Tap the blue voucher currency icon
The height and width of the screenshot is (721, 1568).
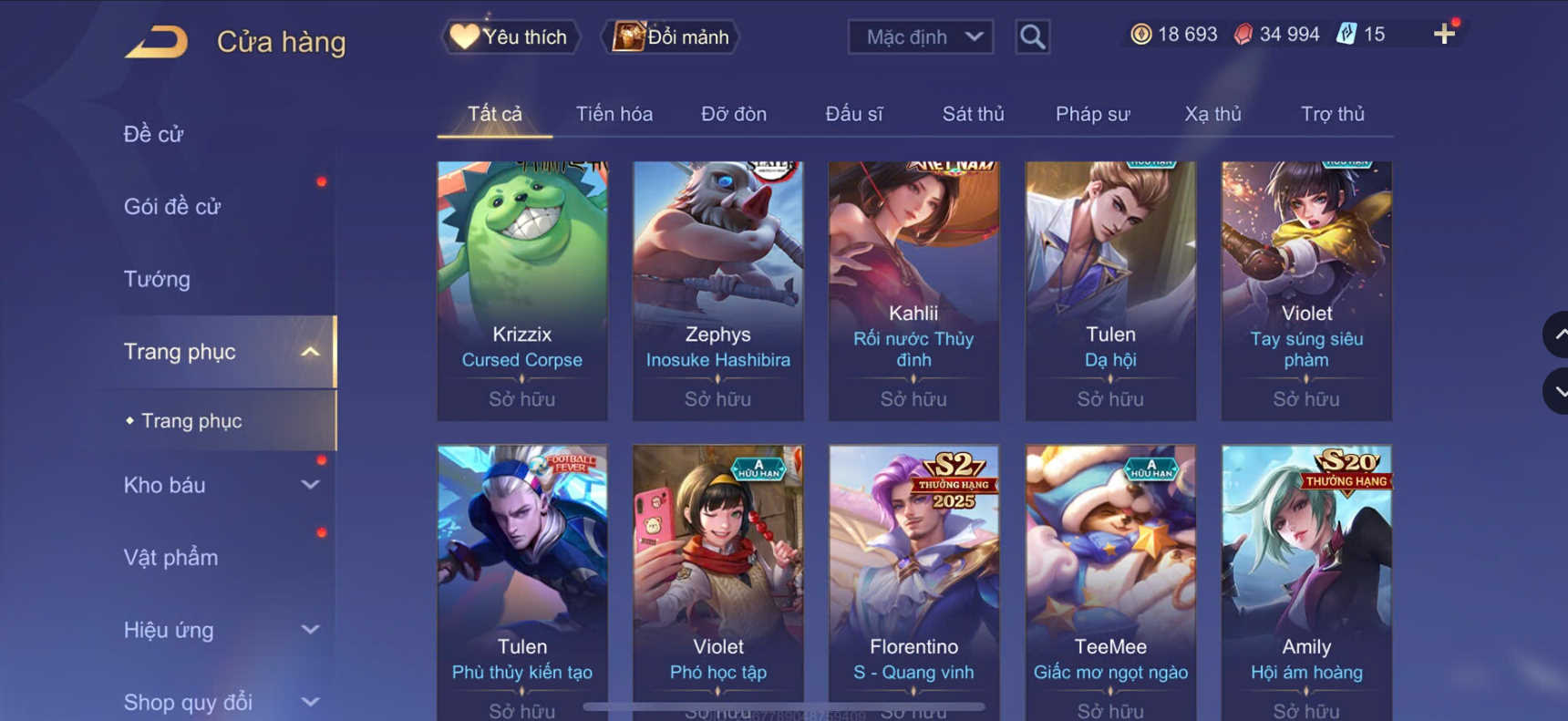pos(1346,35)
